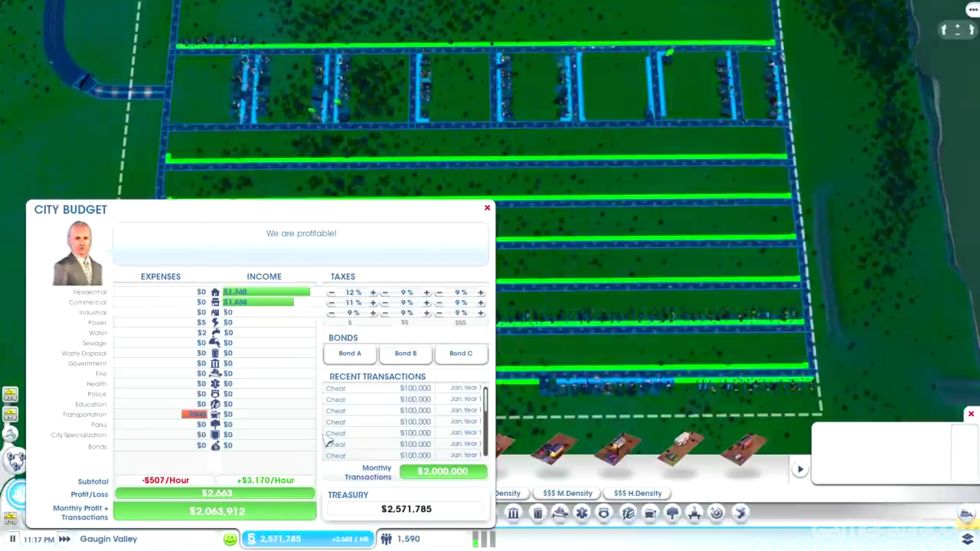The height and width of the screenshot is (551, 980).
Task: Click the ship icon at bottom right
Action: [x=966, y=514]
